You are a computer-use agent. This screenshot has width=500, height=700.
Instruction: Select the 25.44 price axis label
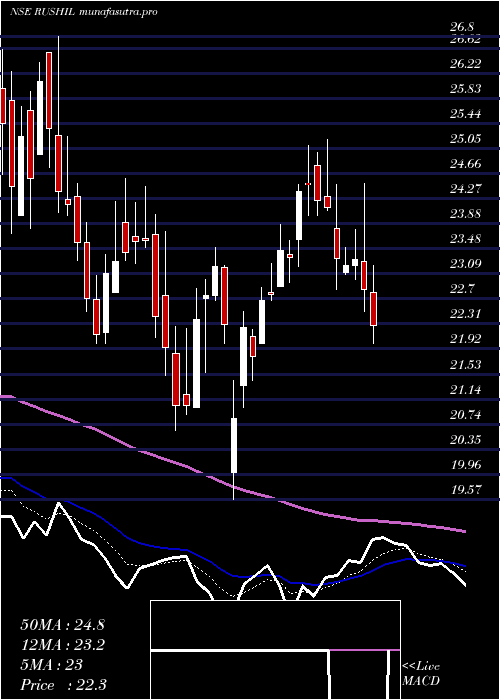(x=466, y=114)
